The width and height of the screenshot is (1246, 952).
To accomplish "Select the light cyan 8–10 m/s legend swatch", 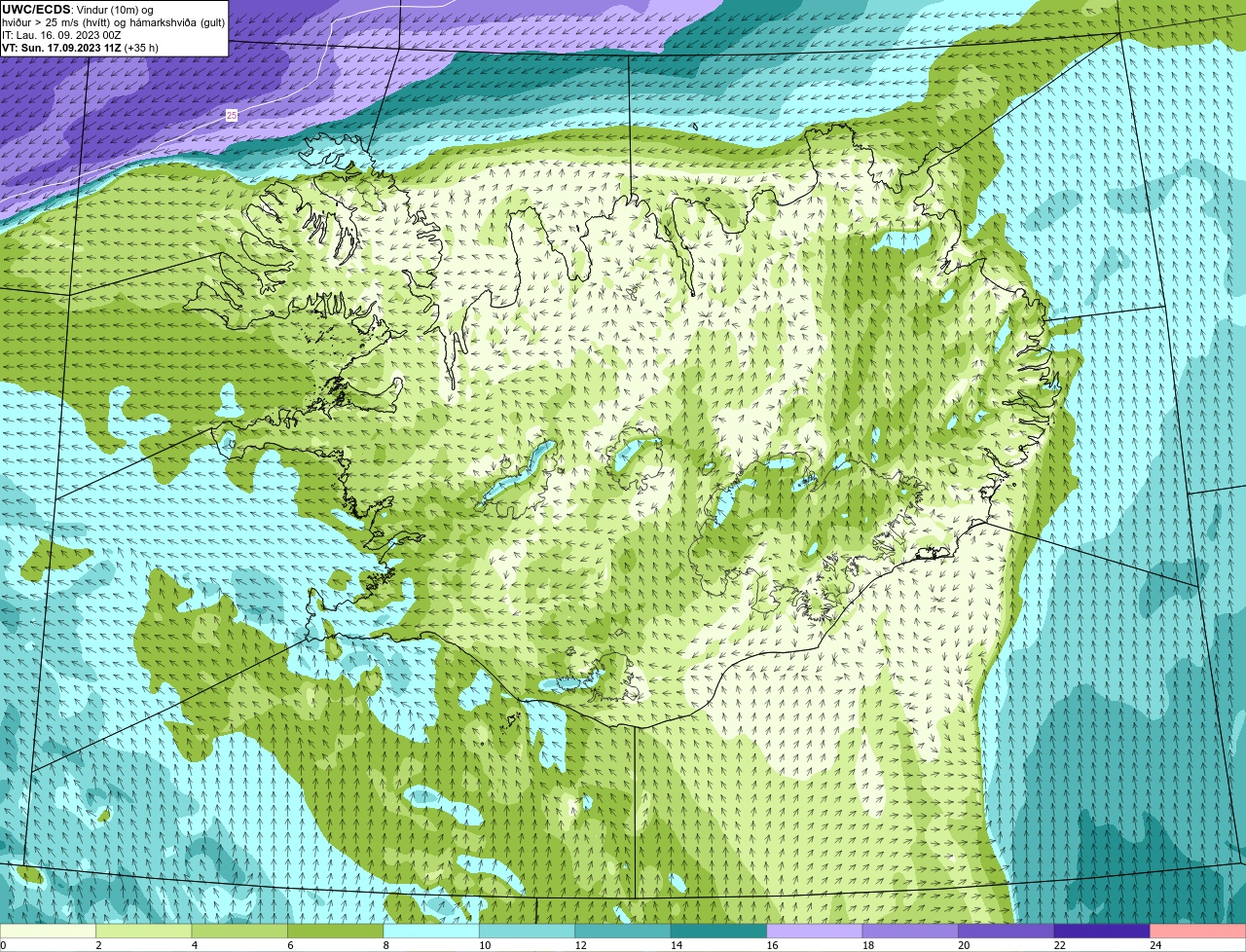I will 431,931.
